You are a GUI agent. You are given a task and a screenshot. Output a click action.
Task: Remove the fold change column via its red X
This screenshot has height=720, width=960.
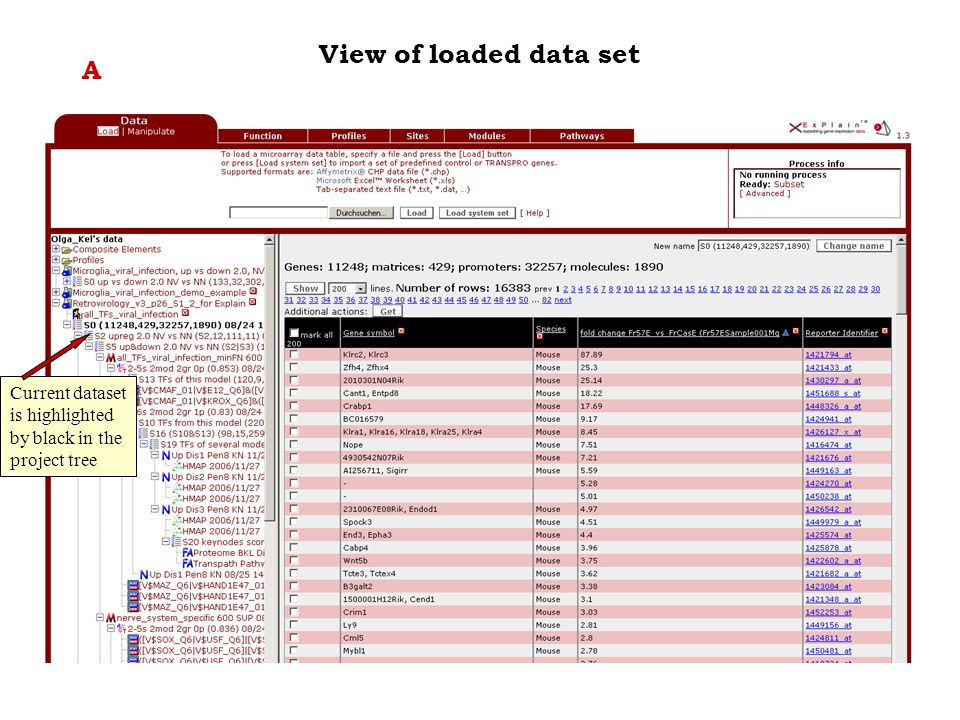point(795,331)
